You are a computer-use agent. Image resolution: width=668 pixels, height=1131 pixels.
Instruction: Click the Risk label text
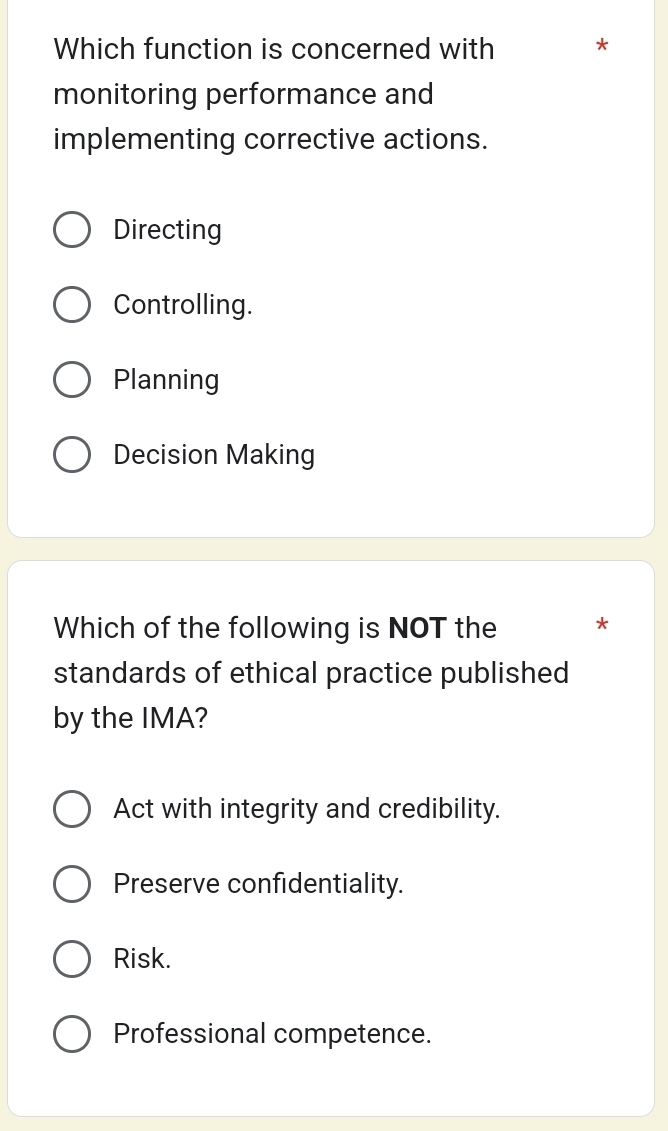pyautogui.click(x=142, y=958)
